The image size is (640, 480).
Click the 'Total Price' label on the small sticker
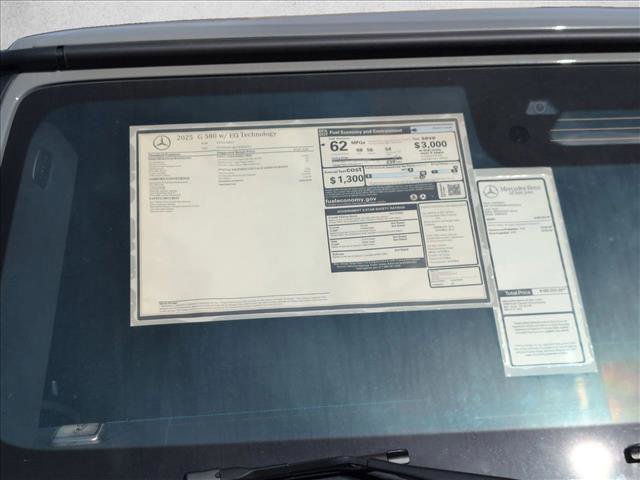click(518, 293)
